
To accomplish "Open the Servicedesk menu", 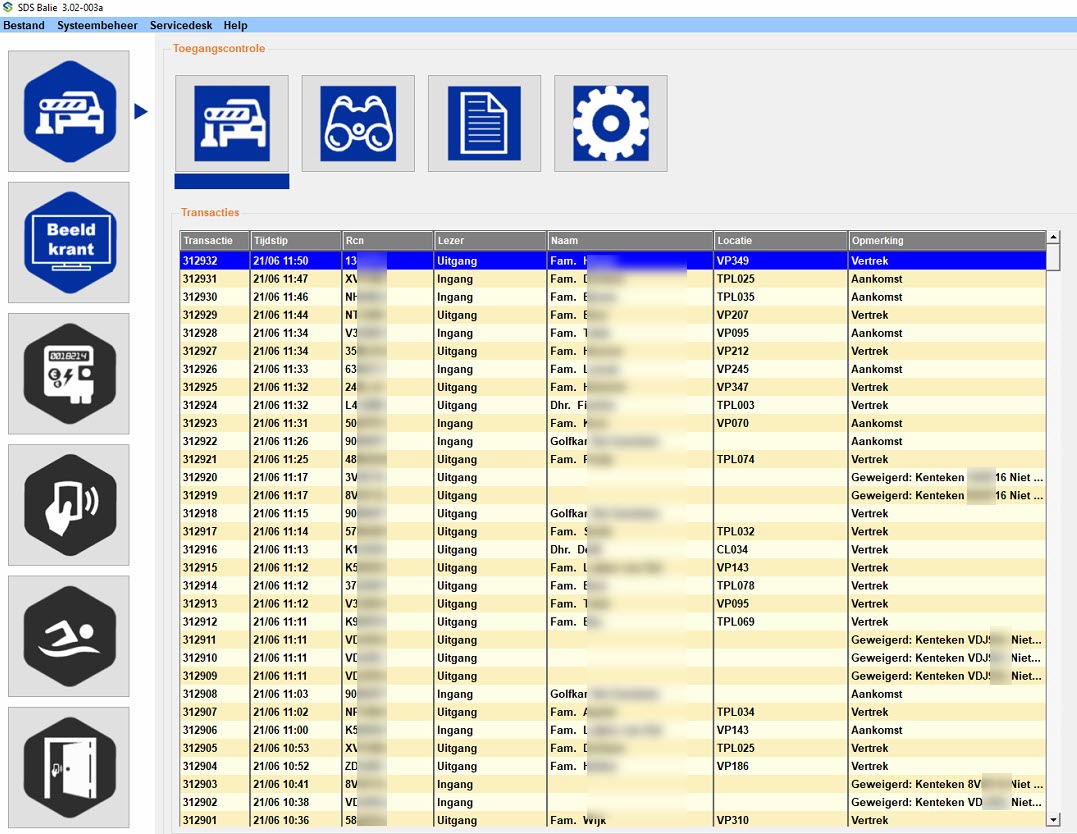I will click(181, 25).
